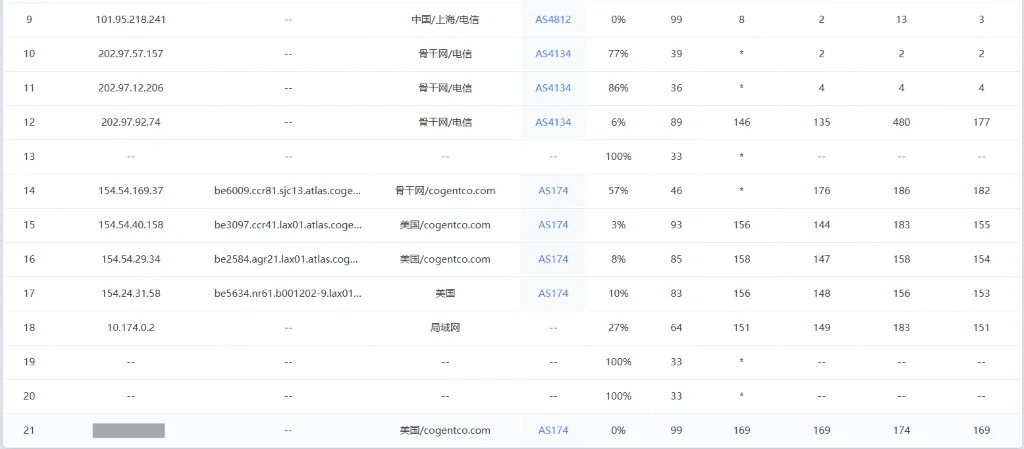The height and width of the screenshot is (449, 1024).
Task: Open AS174 link in hop 21 row
Action: pos(553,430)
